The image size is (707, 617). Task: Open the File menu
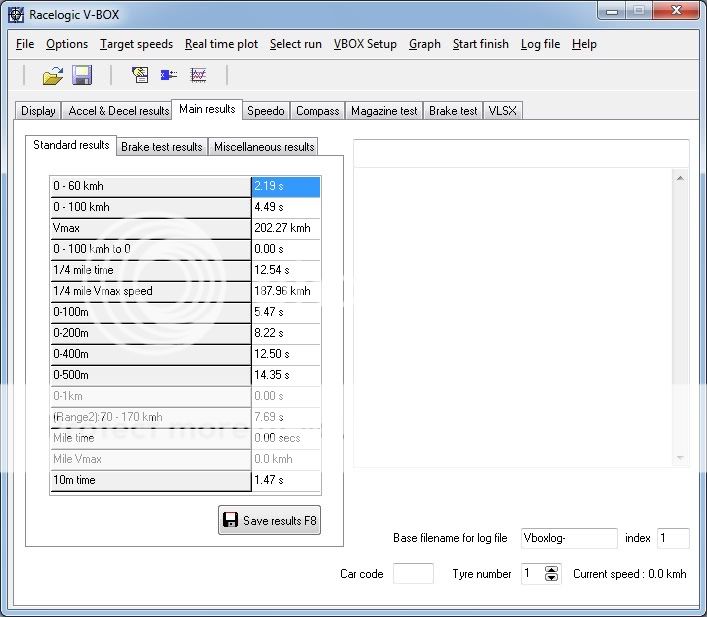coord(25,44)
